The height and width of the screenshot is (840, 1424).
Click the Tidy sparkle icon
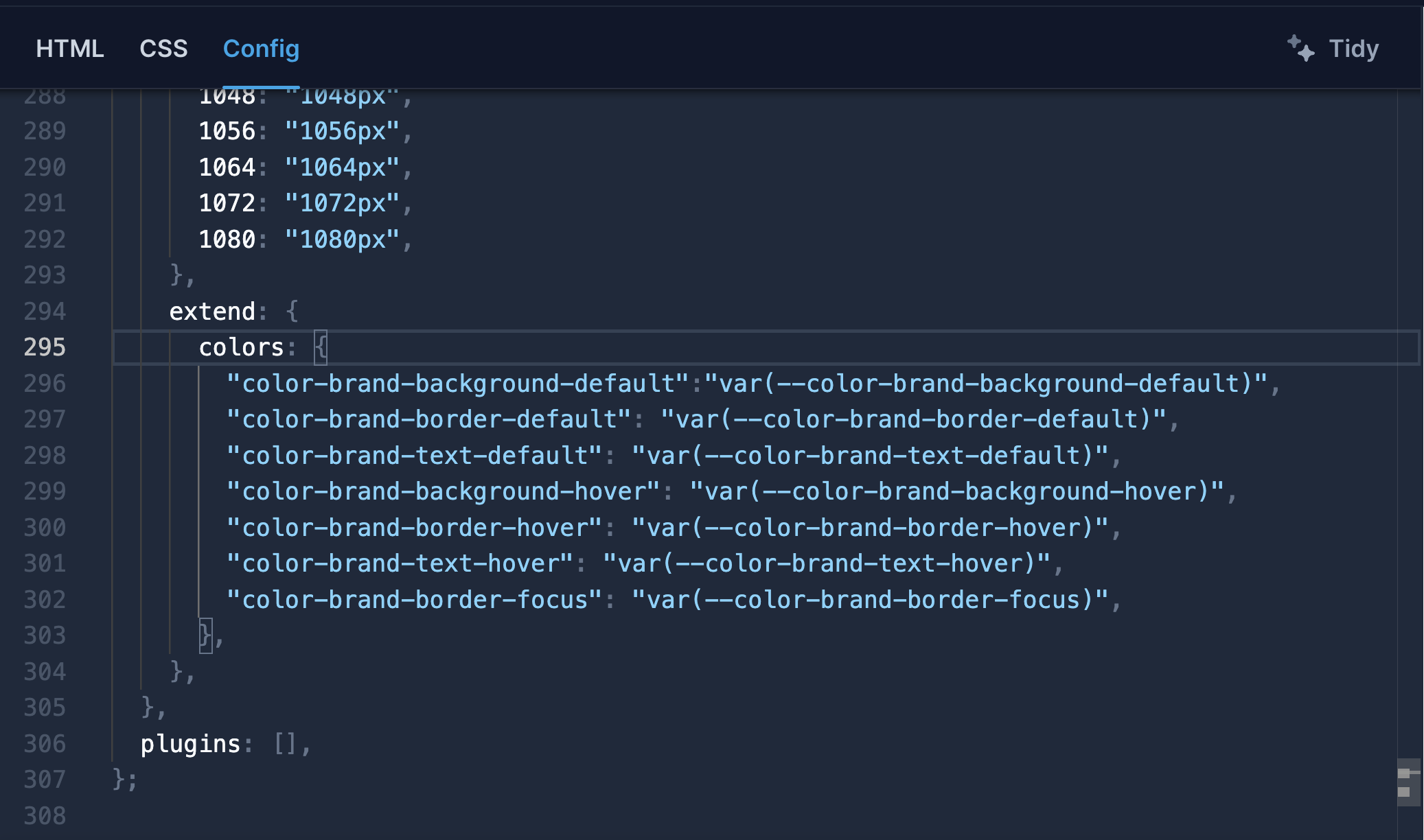tap(1300, 49)
